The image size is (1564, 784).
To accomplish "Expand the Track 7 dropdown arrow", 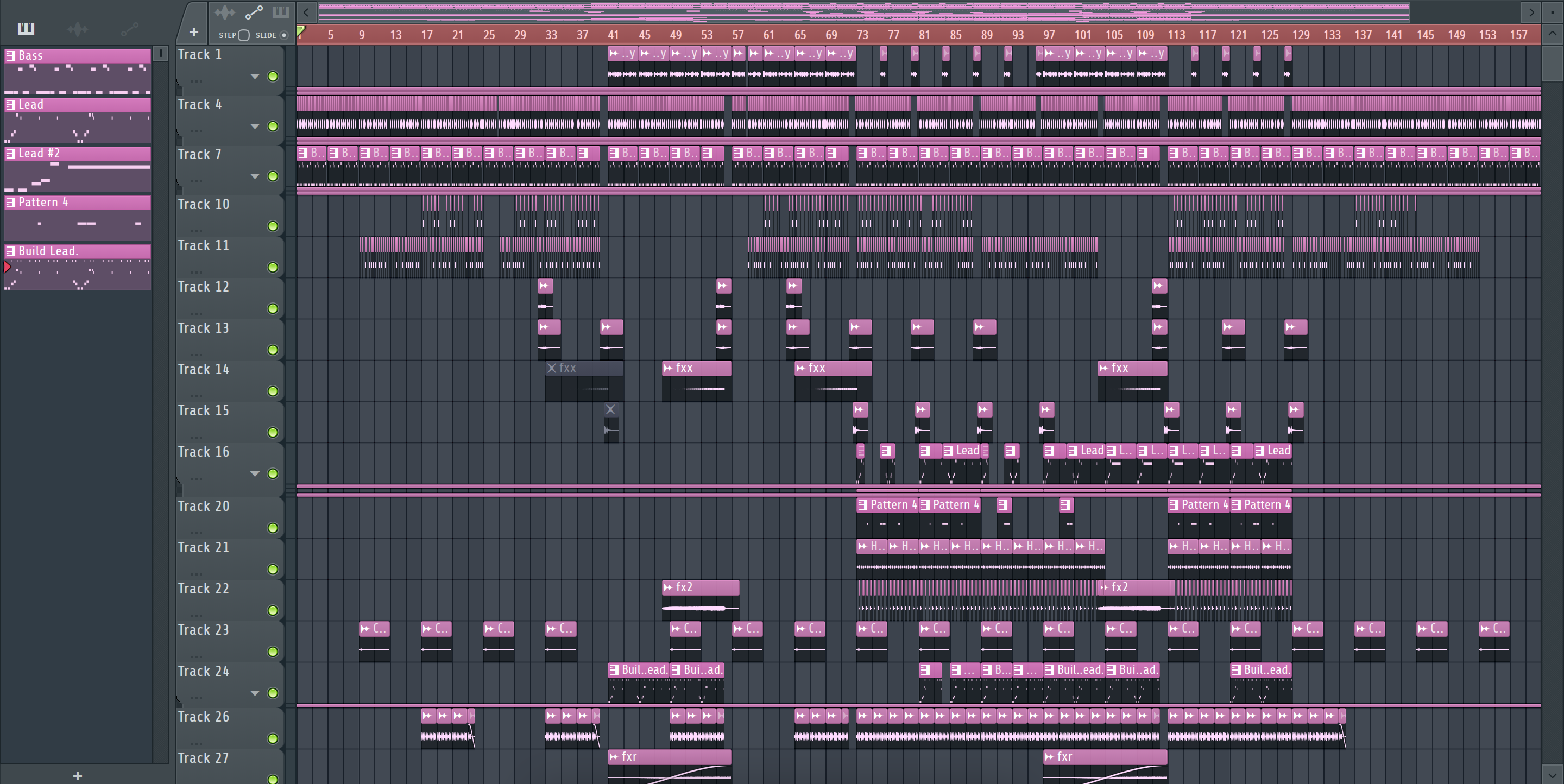I will tap(255, 176).
